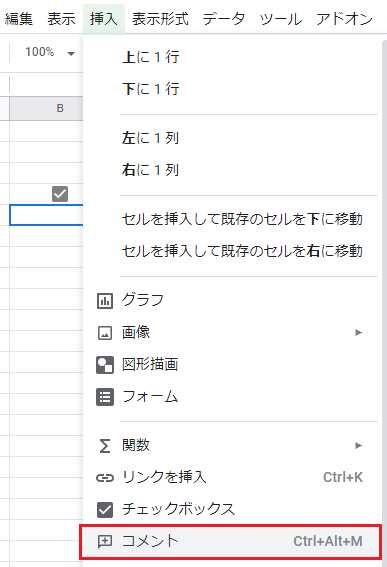Click the comment plus icon beside コメント

click(x=105, y=542)
